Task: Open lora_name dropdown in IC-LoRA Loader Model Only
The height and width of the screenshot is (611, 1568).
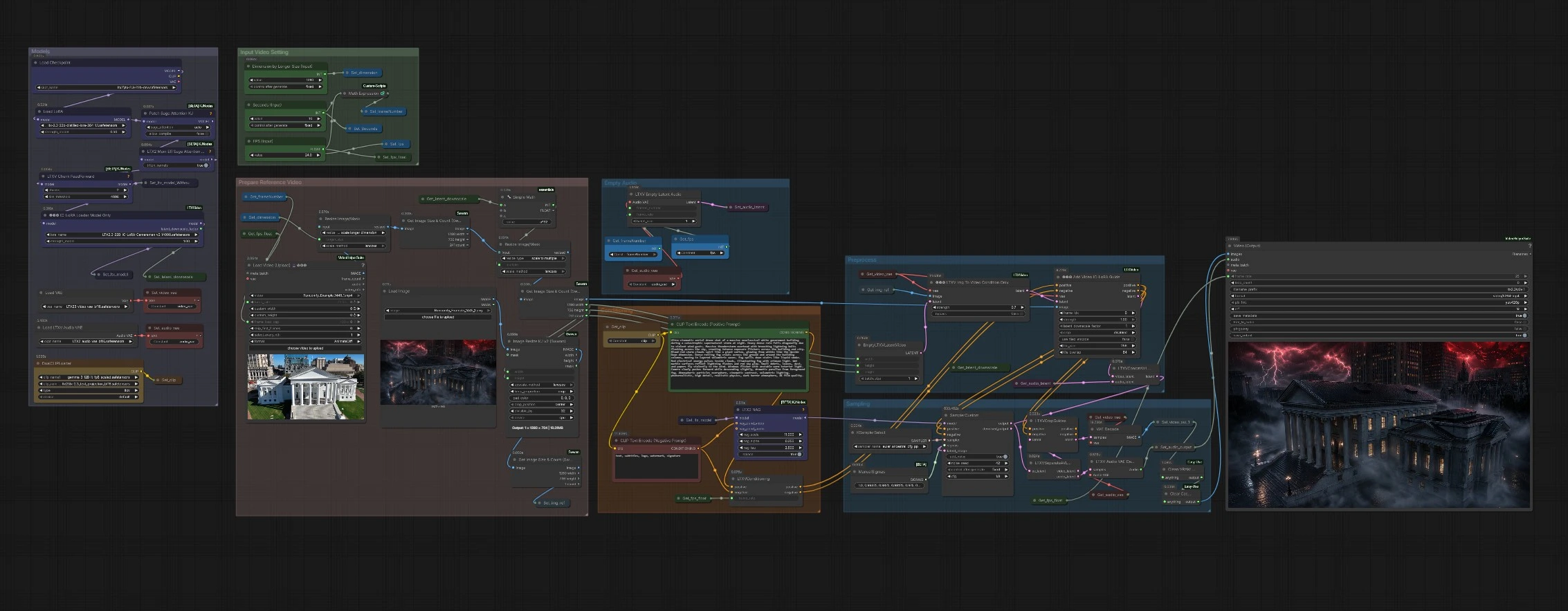Action: coord(120,235)
